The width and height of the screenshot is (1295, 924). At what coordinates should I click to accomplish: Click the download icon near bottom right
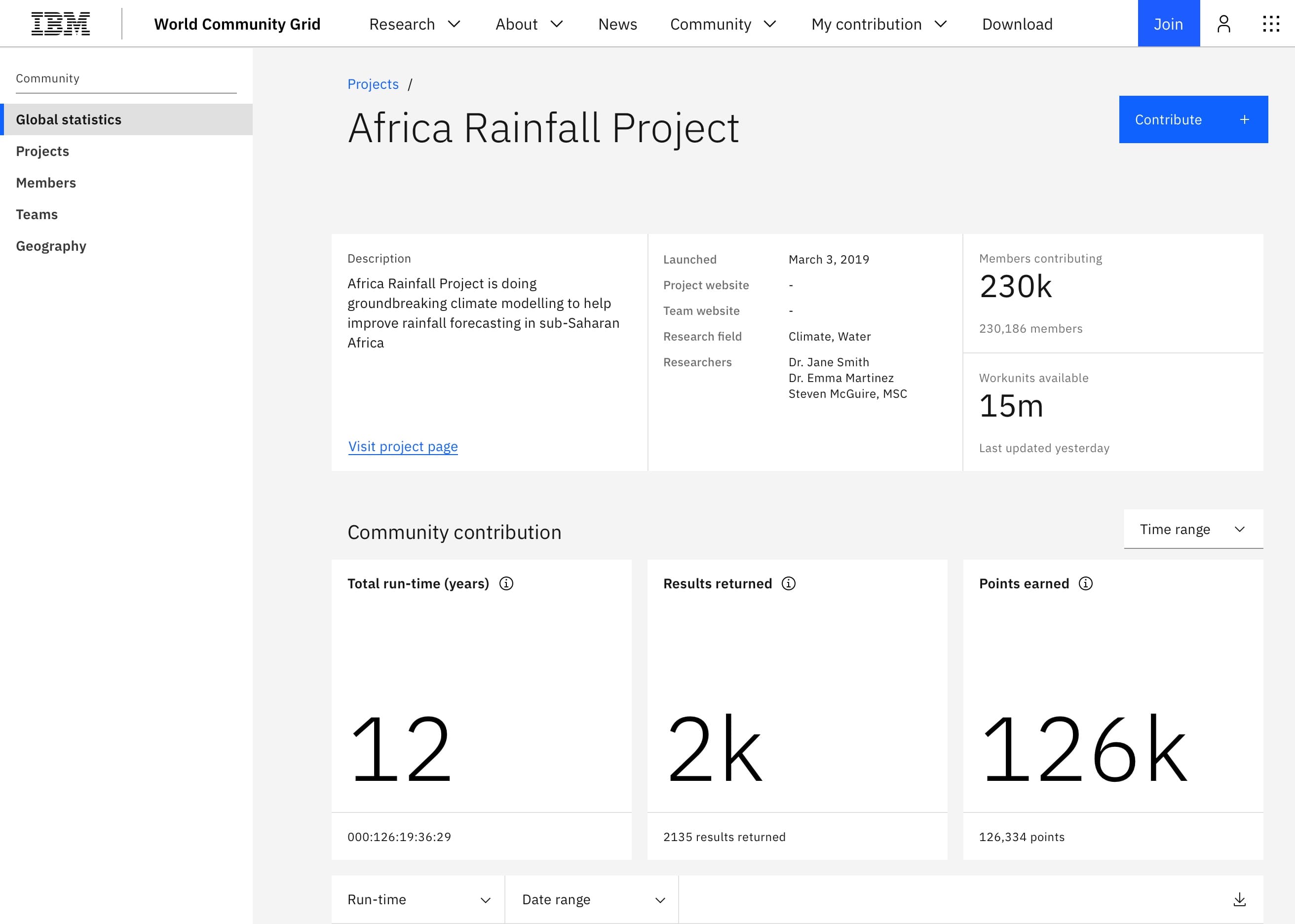click(1239, 898)
